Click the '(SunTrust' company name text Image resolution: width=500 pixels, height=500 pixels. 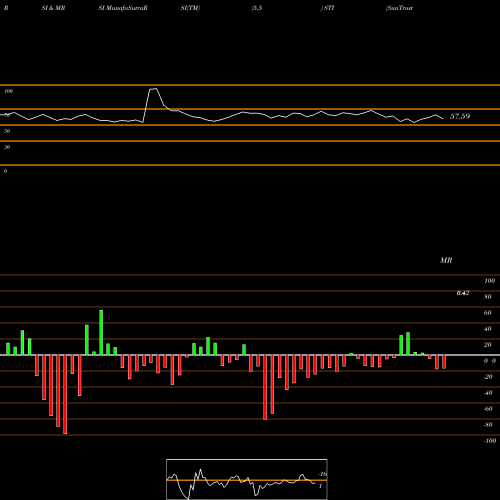399,8
